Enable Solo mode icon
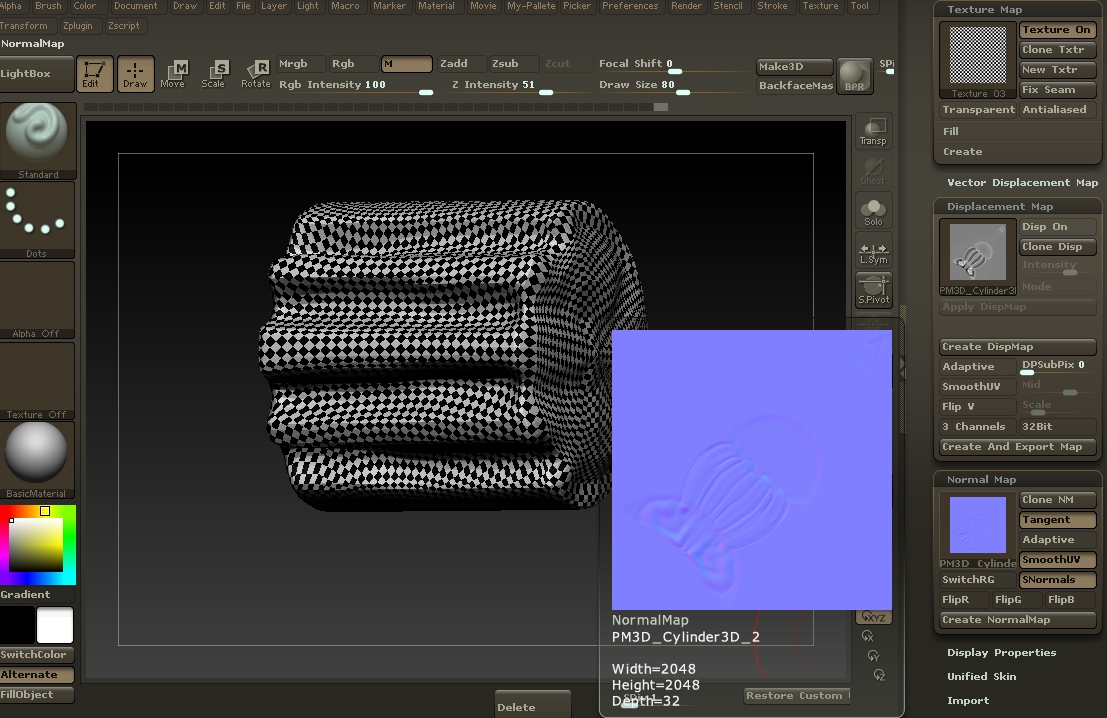This screenshot has width=1107, height=718. click(x=873, y=212)
